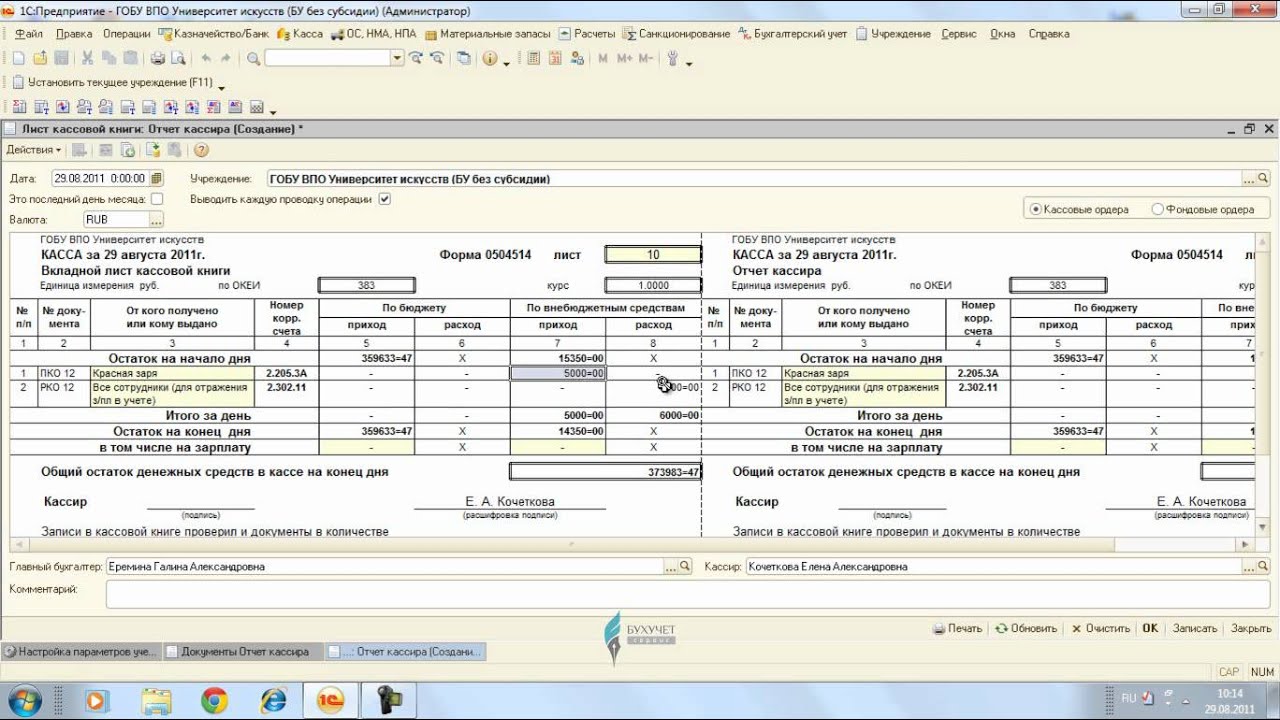
Task: Click the magnifier icon beside Кассир field
Action: click(x=1265, y=566)
